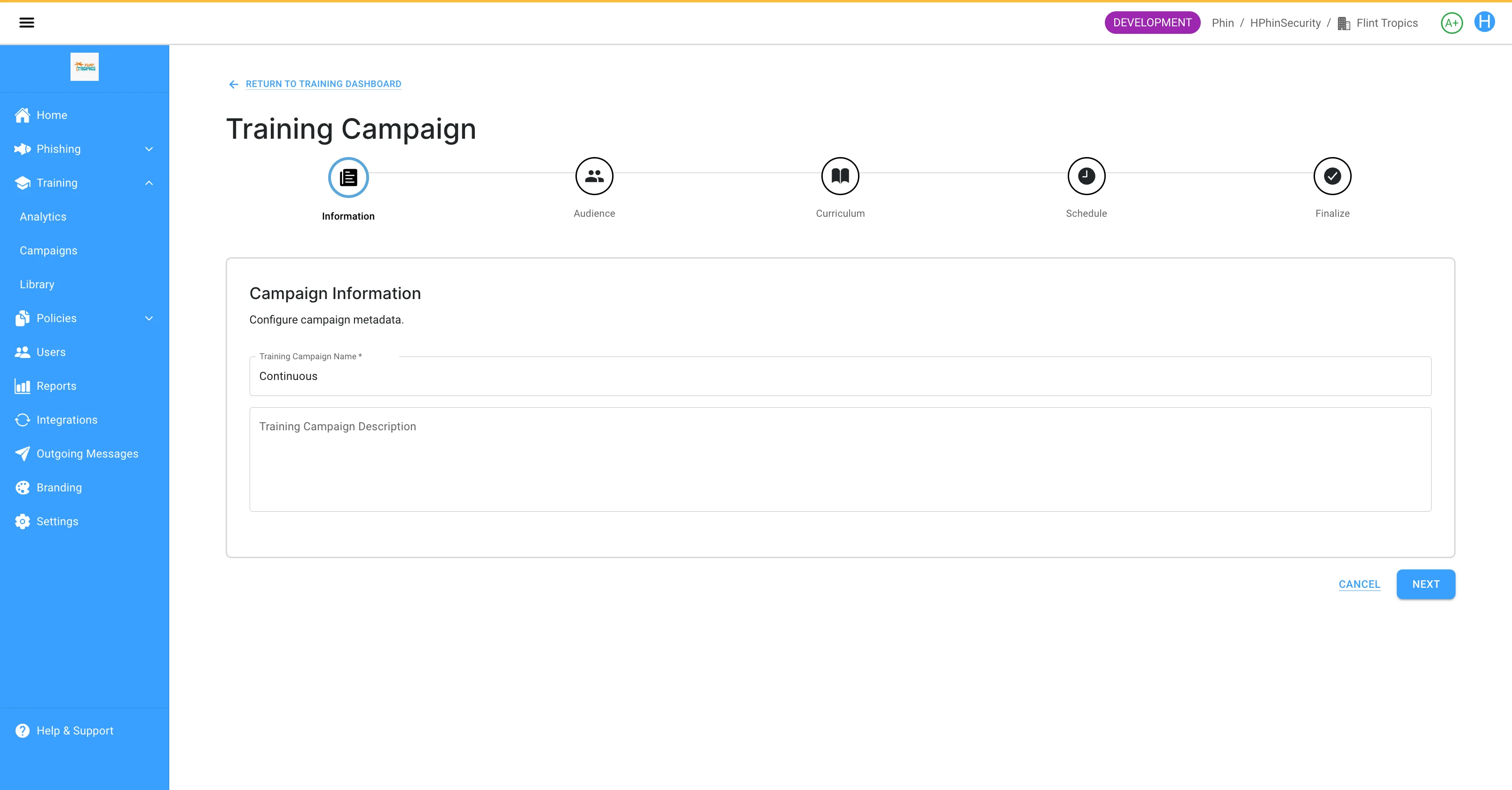
Task: Open Campaigns under Training
Action: click(x=49, y=251)
